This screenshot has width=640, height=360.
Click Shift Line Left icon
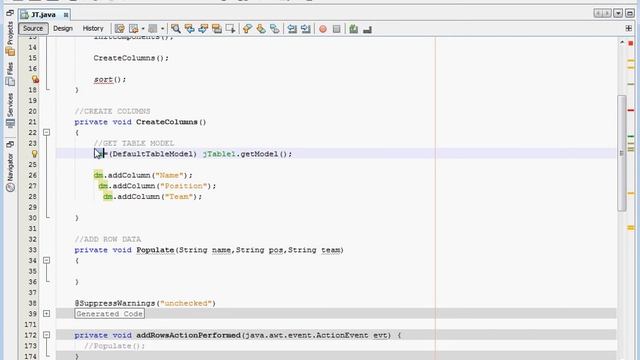[292, 29]
